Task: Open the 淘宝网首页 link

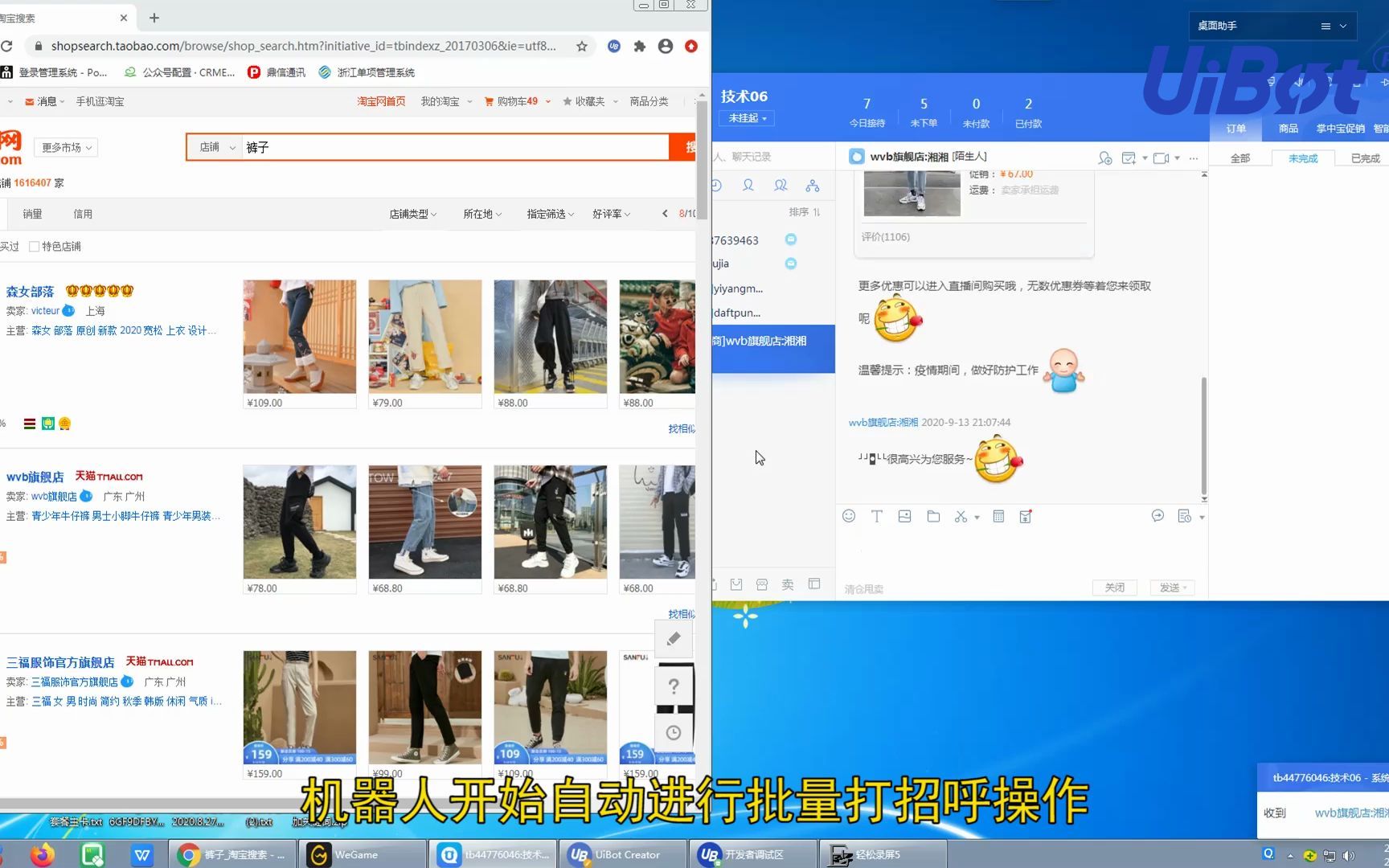Action: [381, 101]
